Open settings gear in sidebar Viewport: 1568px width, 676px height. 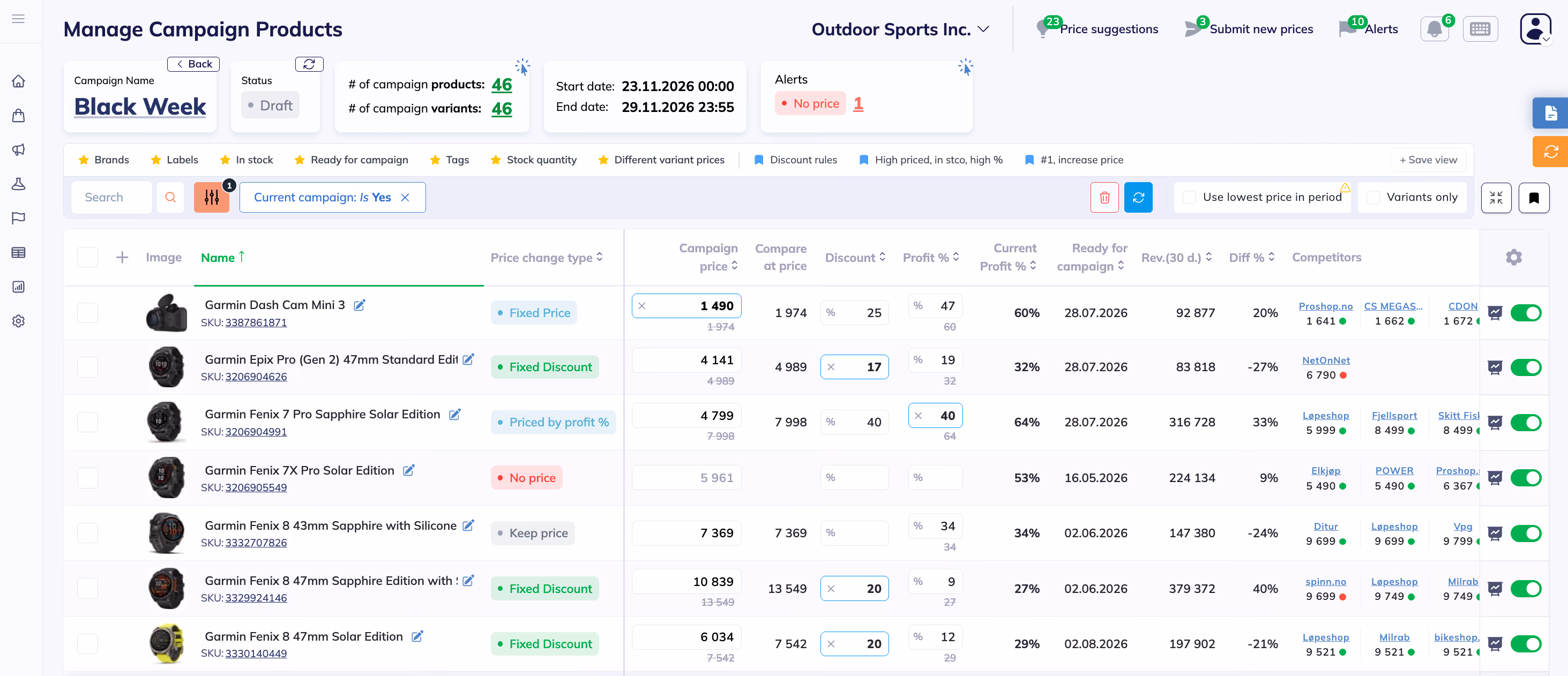[18, 321]
